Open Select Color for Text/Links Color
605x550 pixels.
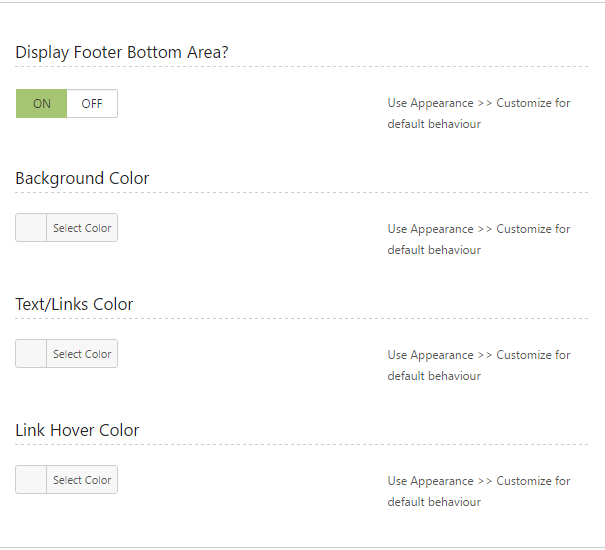(82, 354)
